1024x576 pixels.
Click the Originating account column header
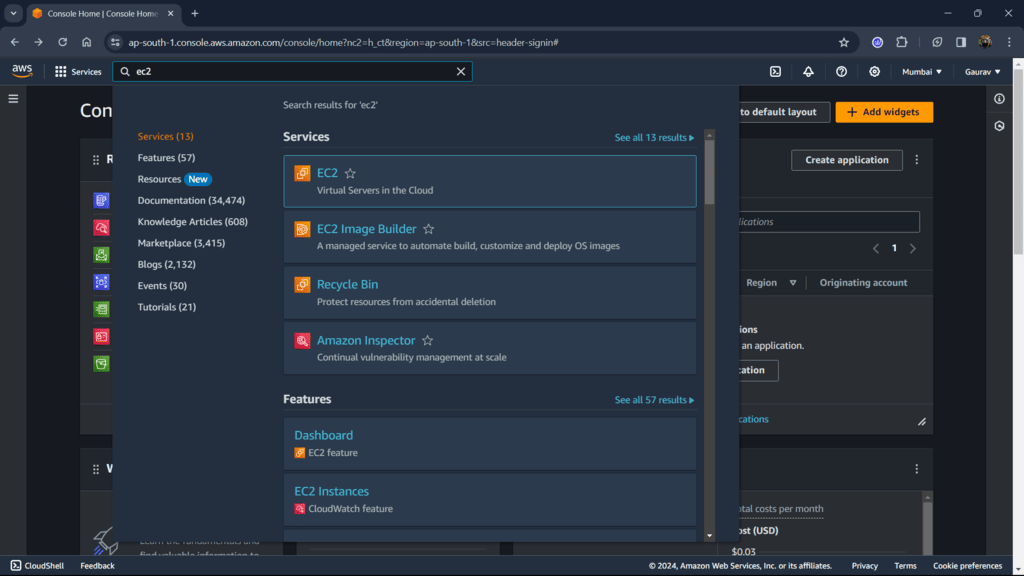[863, 283]
